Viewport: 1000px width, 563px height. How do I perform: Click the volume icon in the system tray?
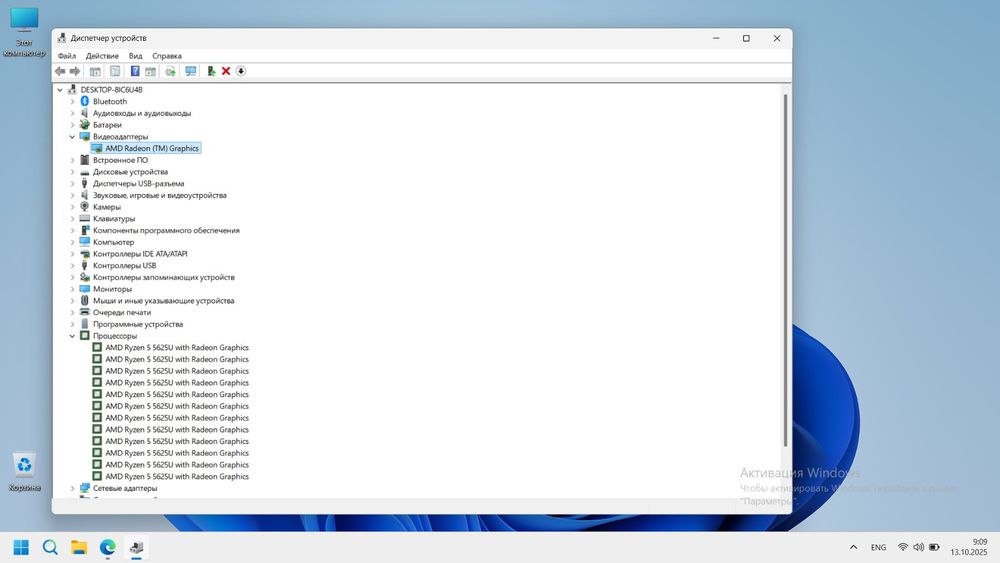click(918, 547)
